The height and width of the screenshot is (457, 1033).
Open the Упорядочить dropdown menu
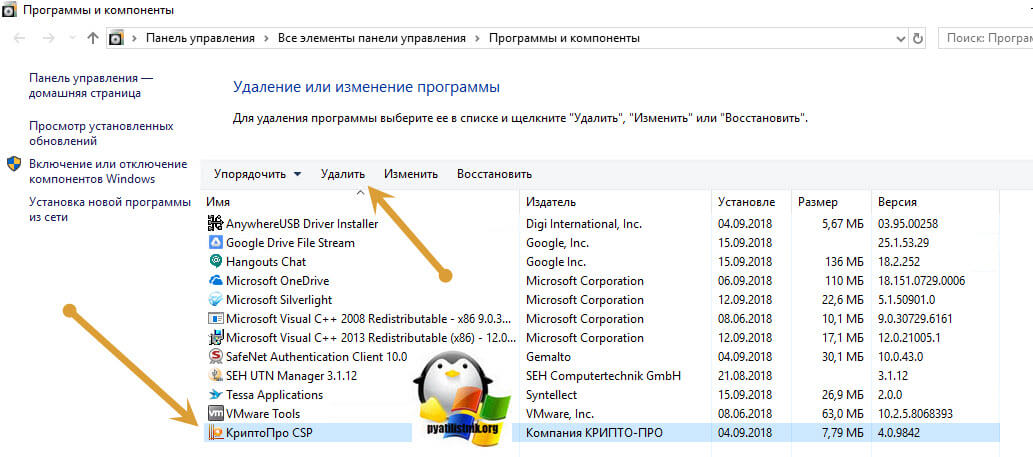pyautogui.click(x=257, y=174)
